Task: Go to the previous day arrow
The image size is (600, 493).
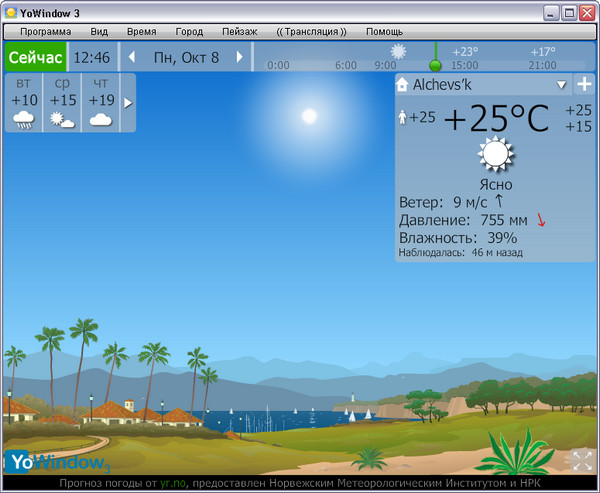Action: [132, 57]
